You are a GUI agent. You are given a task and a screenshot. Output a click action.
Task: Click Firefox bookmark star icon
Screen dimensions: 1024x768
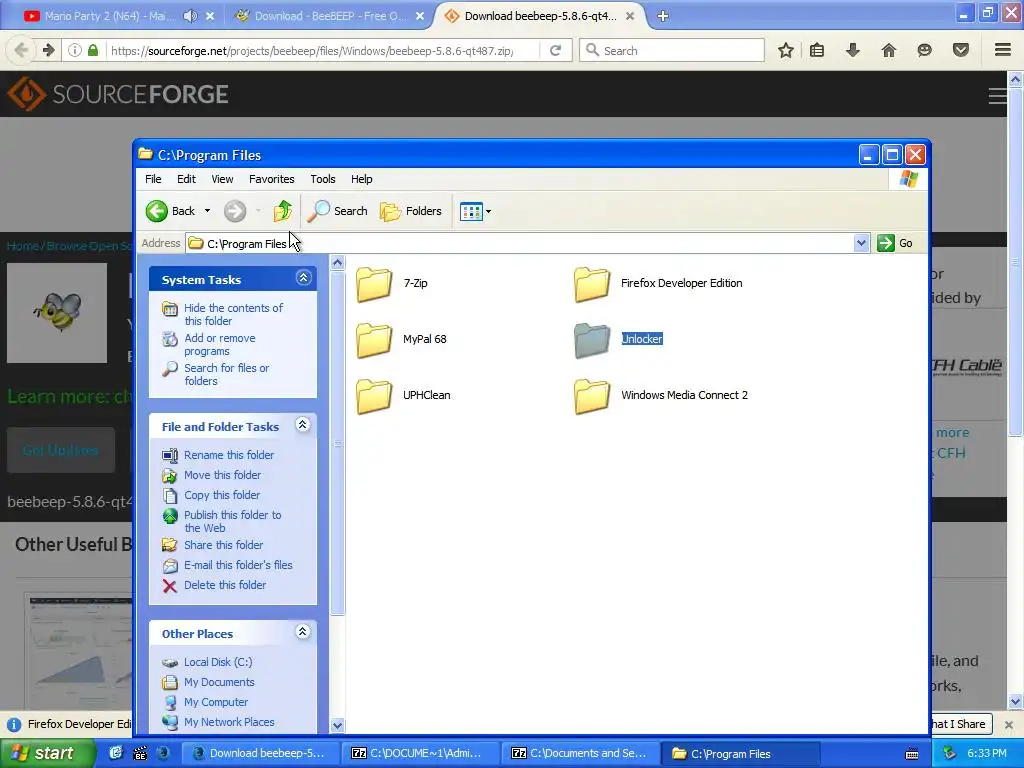(x=786, y=50)
